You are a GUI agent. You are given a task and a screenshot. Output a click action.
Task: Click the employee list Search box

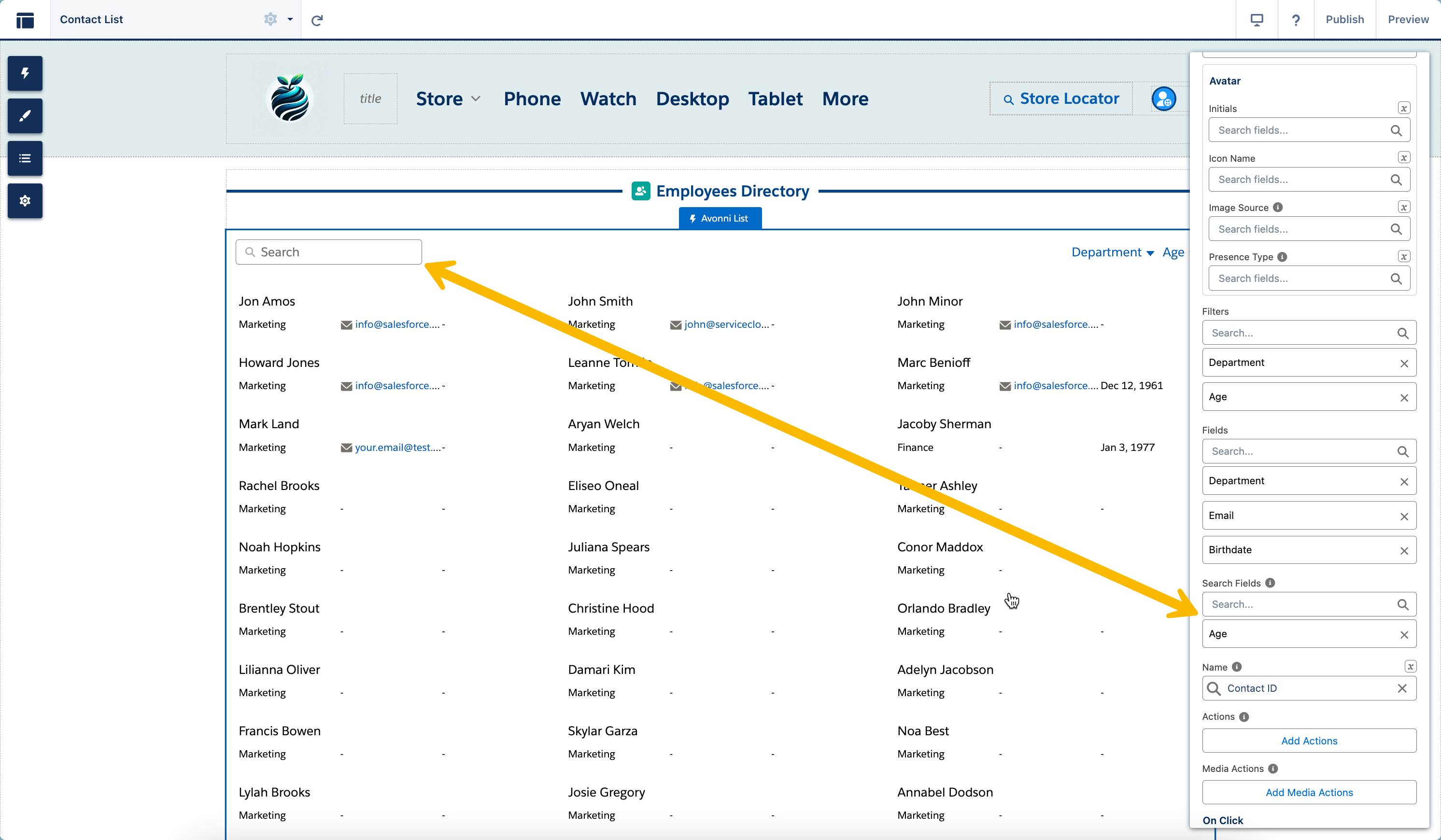click(x=329, y=252)
